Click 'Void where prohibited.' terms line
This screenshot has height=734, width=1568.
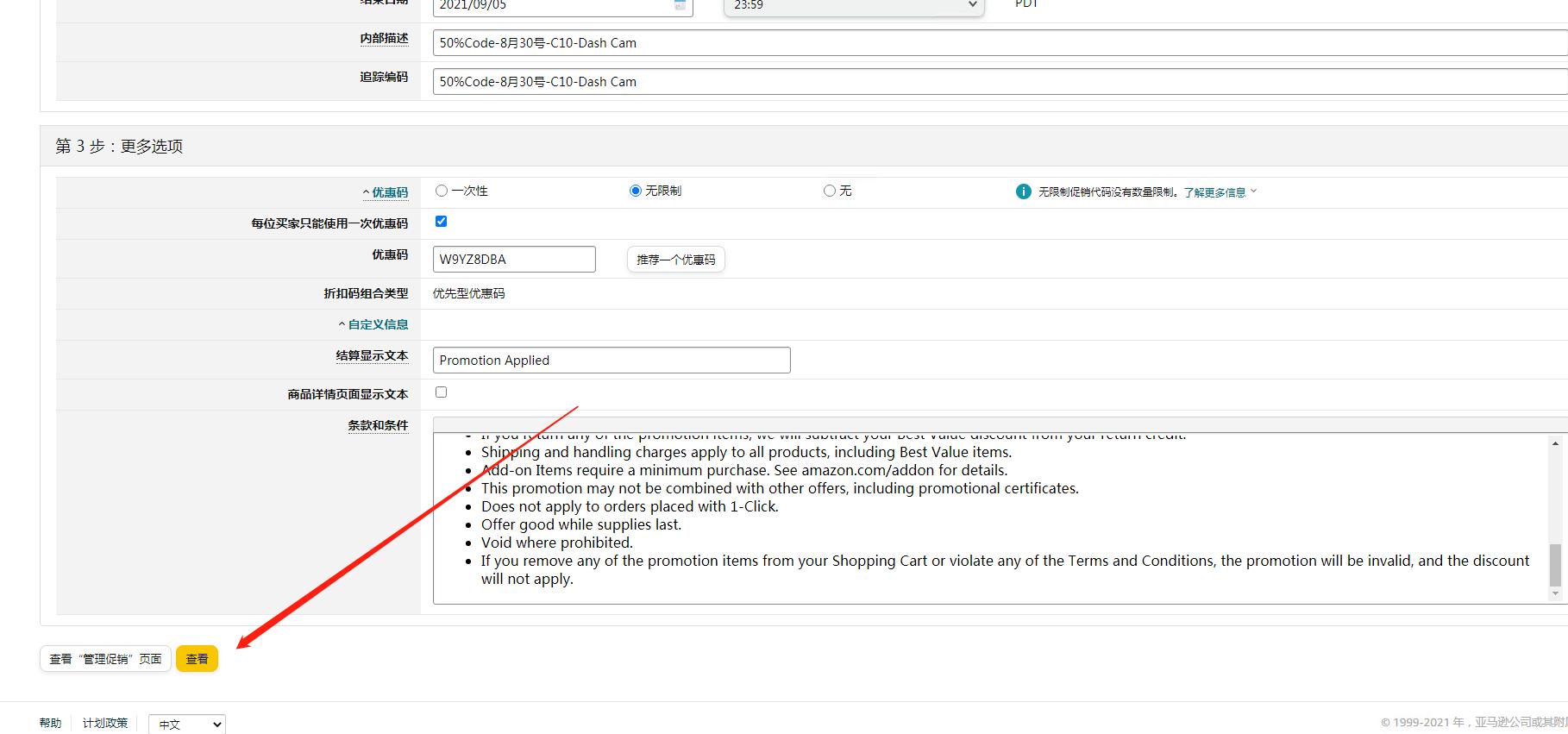(x=557, y=543)
